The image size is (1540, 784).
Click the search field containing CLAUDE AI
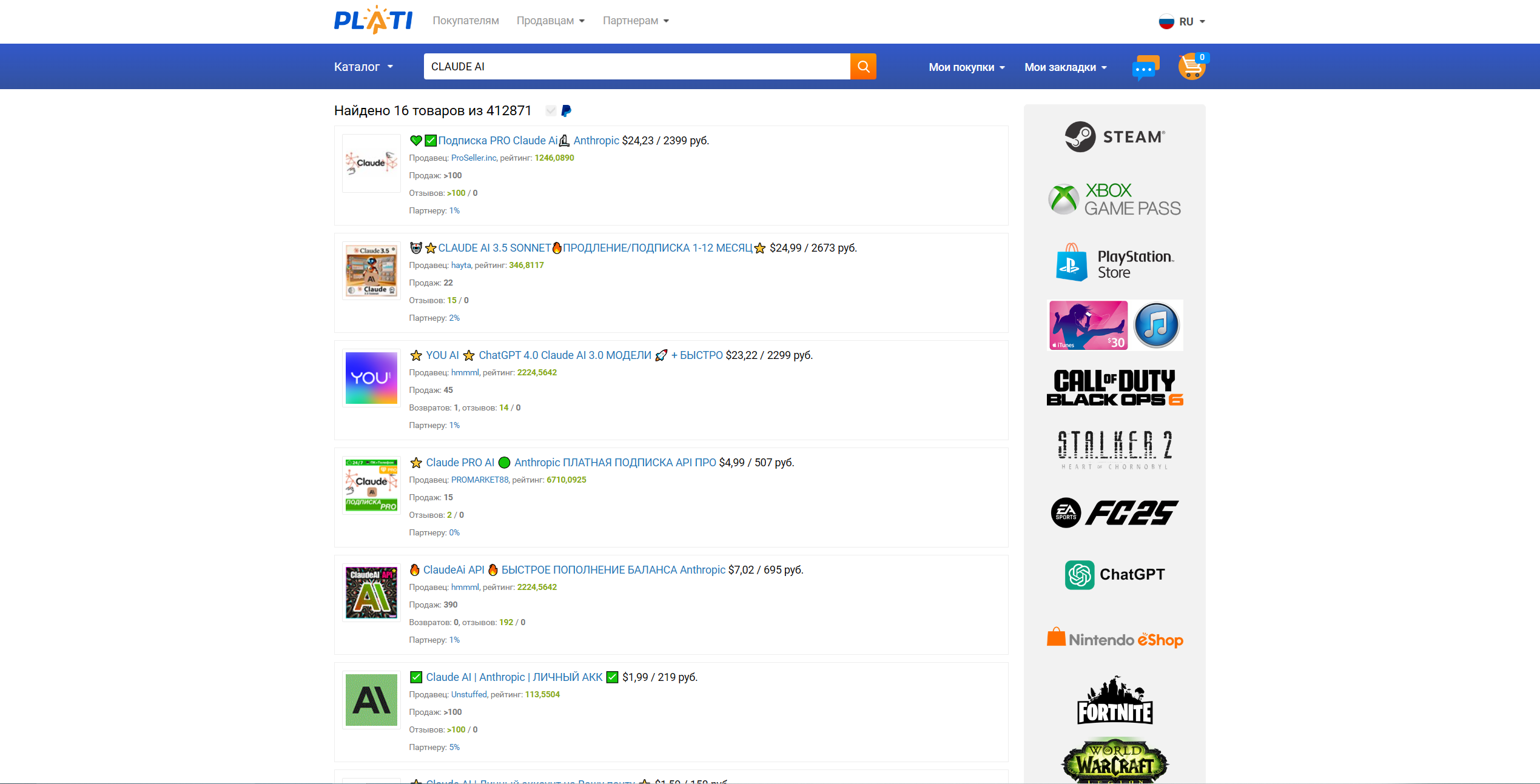637,67
